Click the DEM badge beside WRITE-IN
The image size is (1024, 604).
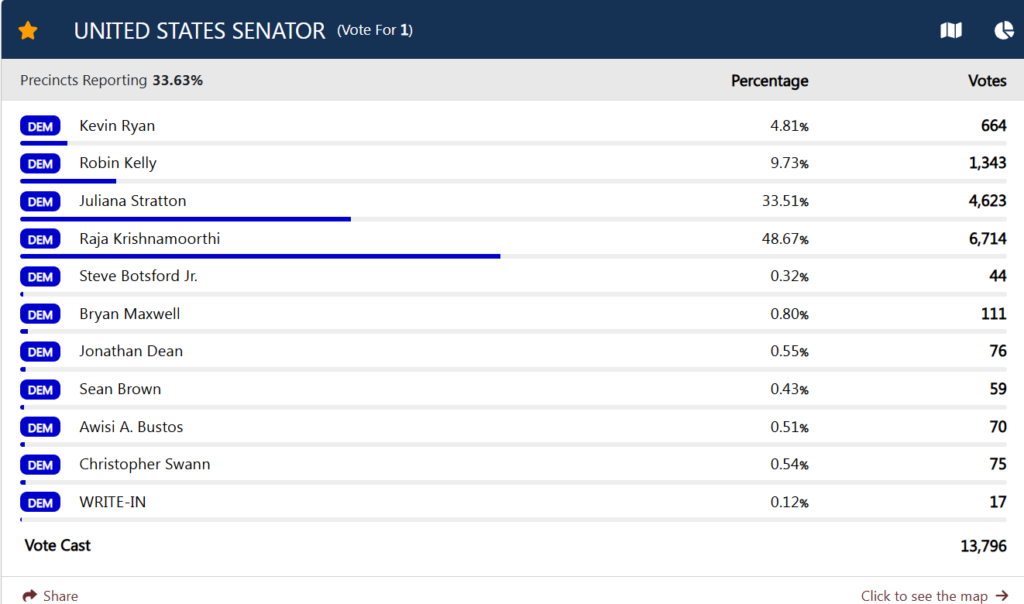(x=41, y=502)
